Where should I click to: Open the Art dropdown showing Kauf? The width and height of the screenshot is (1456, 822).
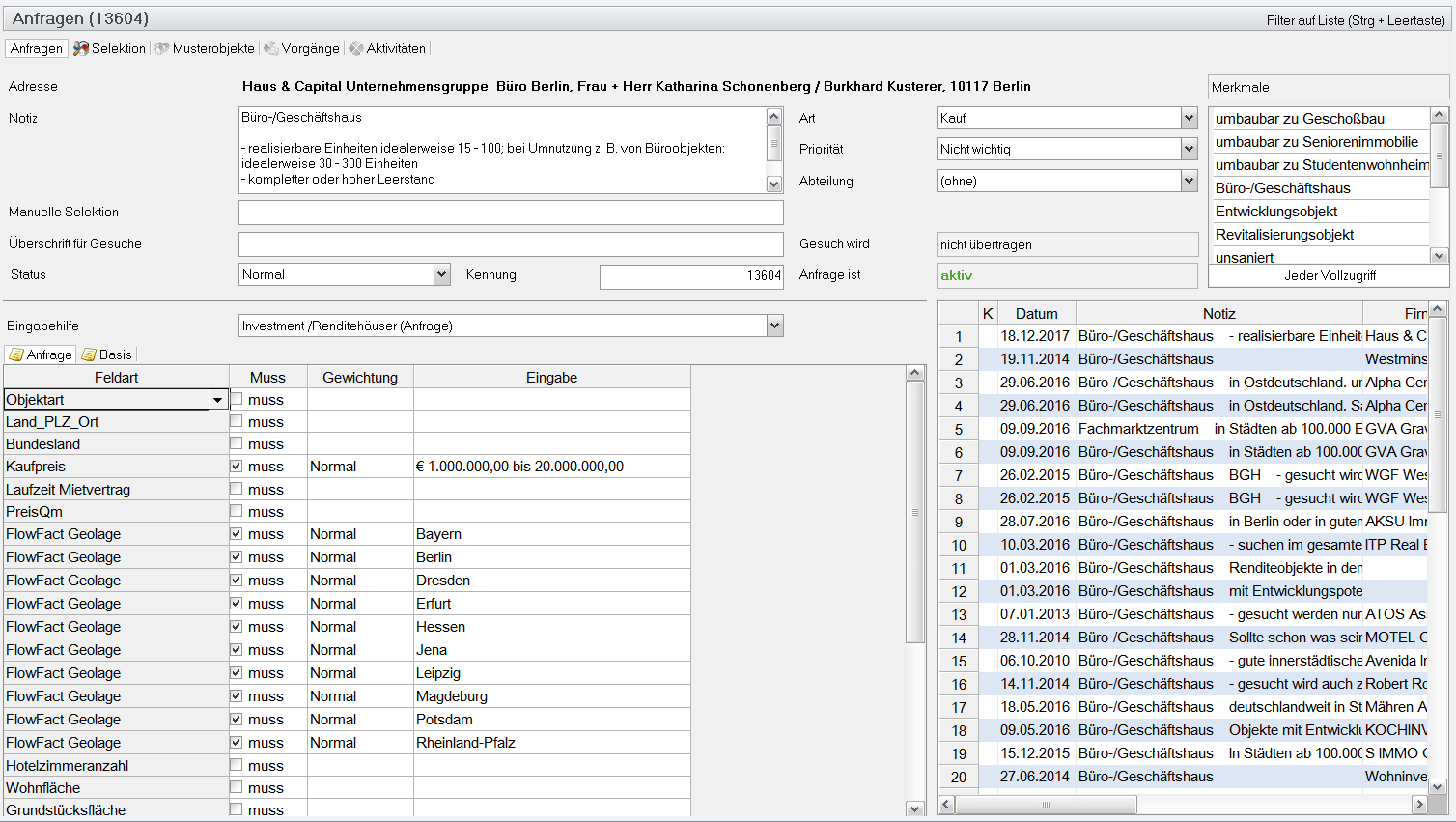1189,118
